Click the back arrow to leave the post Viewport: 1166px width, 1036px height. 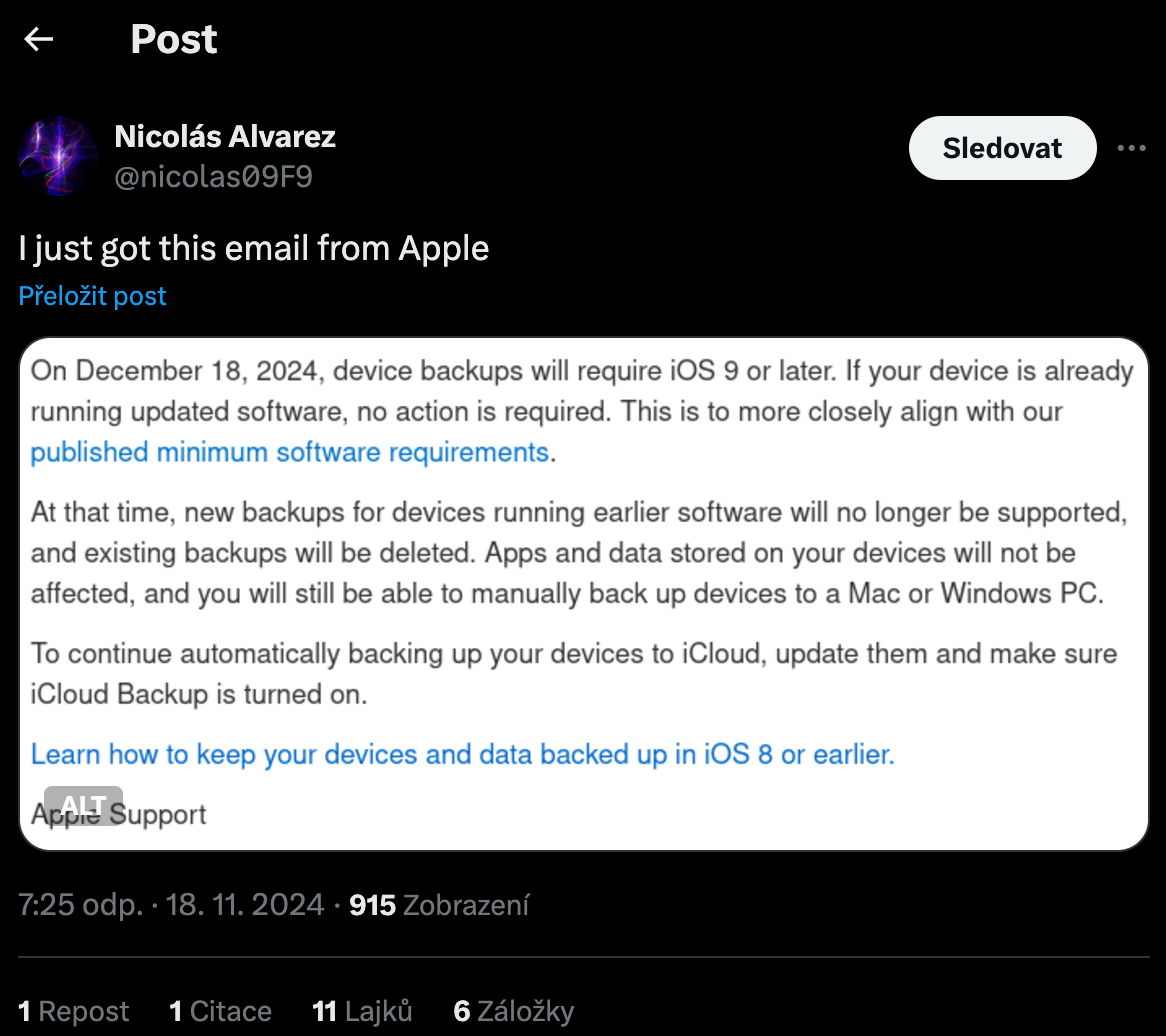tap(37, 38)
